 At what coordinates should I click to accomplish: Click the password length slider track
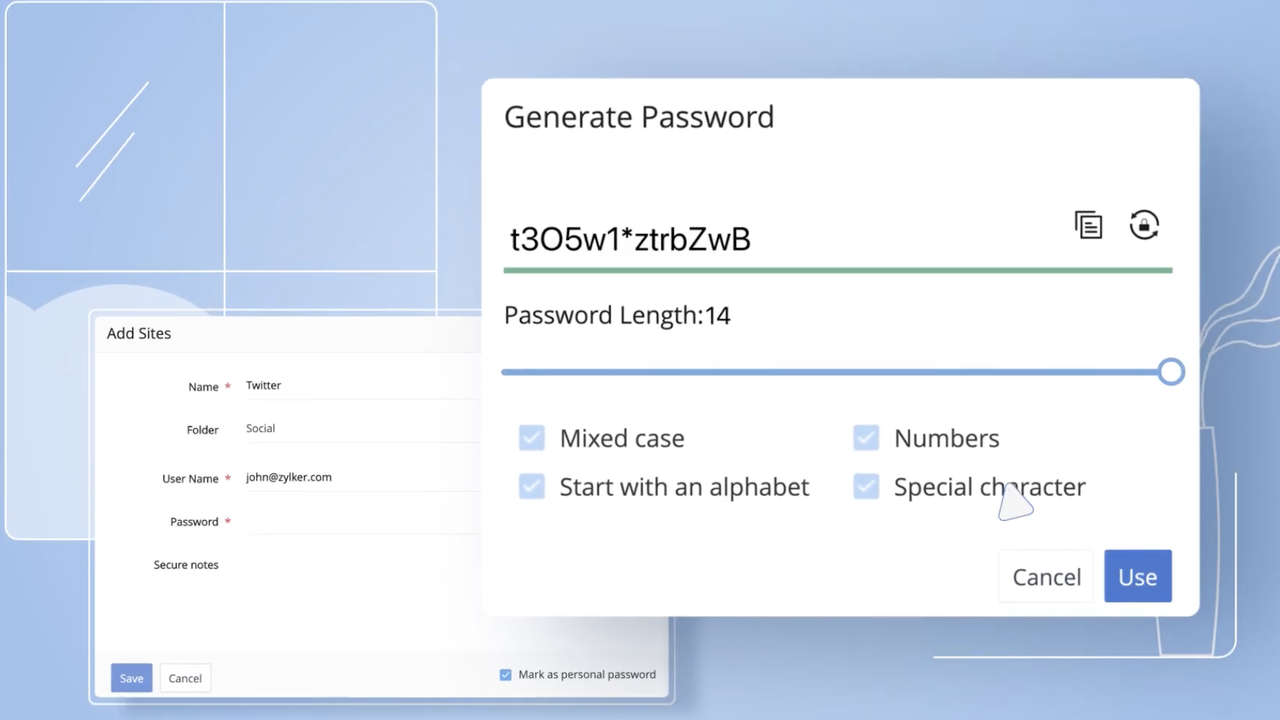coord(830,372)
